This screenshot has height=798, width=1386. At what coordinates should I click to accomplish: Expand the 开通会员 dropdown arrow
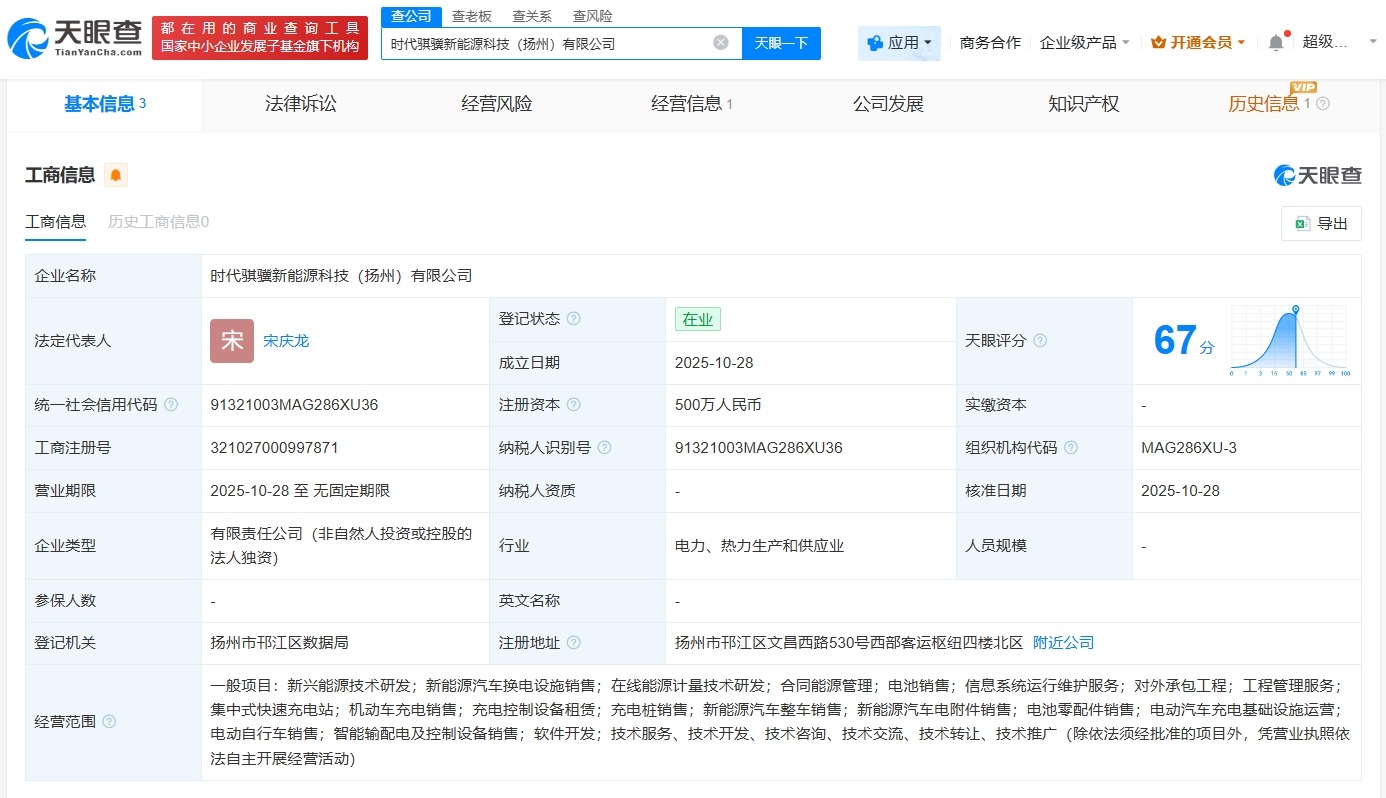[1243, 41]
